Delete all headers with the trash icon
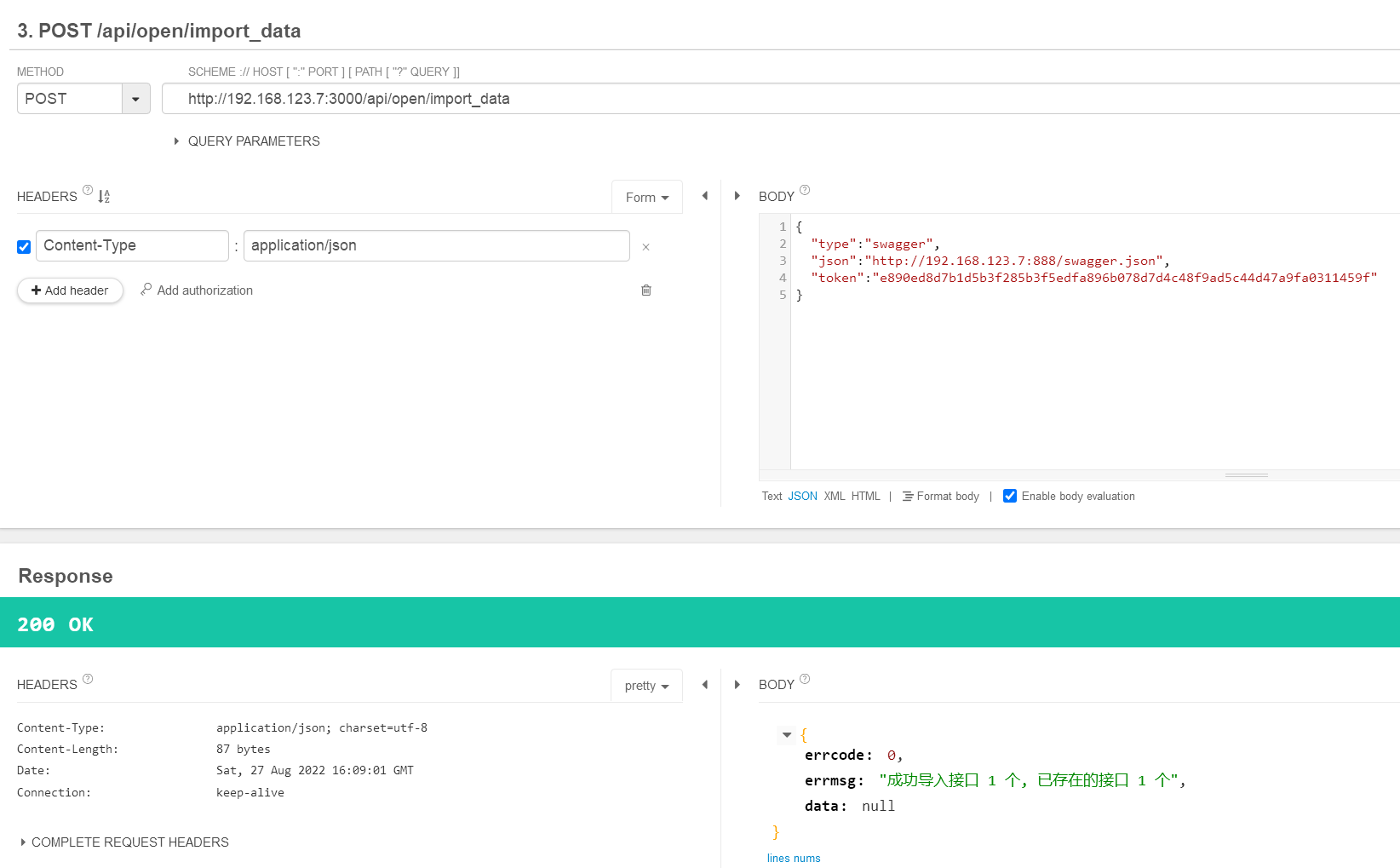Screen dimensions: 1400x868 coord(646,290)
